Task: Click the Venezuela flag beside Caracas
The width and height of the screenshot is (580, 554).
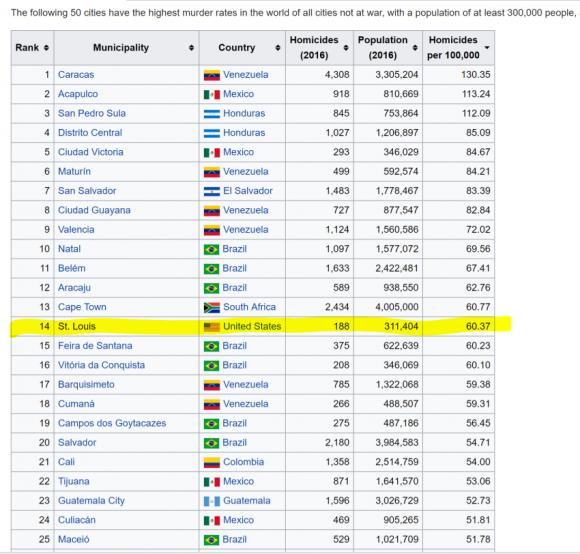Action: point(212,75)
